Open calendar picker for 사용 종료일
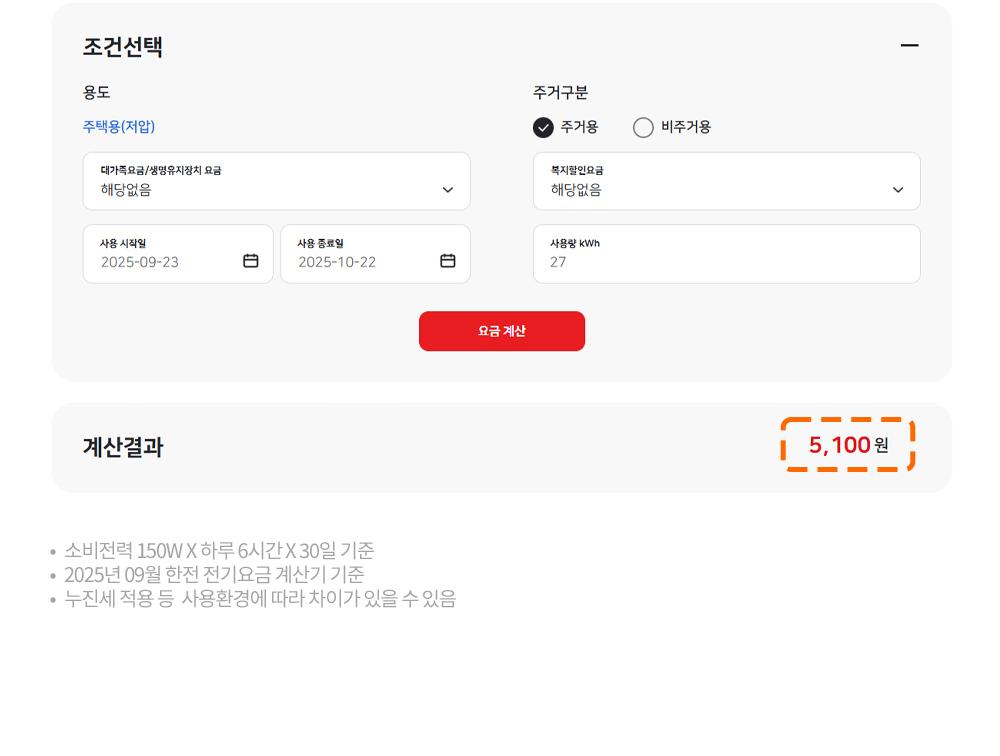The width and height of the screenshot is (1000, 756). click(x=448, y=261)
